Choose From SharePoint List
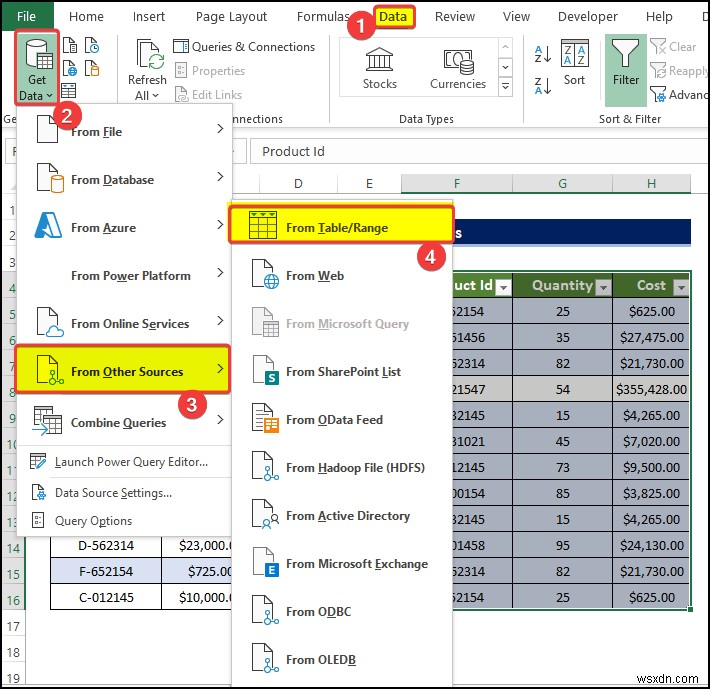 tap(342, 372)
